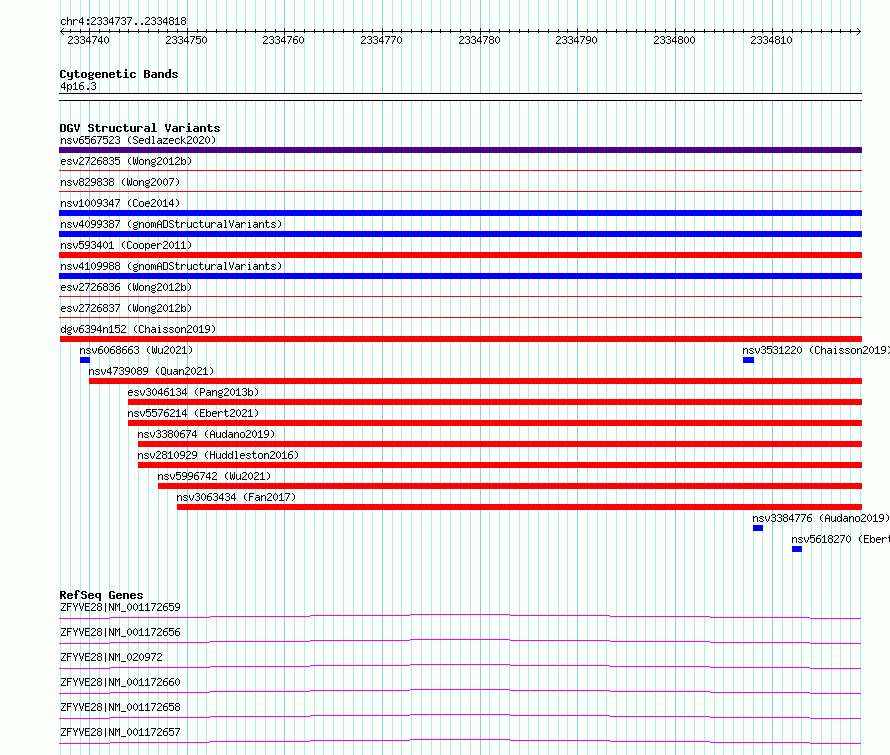This screenshot has height=755, width=890.
Task: Click the nsv1009347 (Coe2014) label
Action: [x=120, y=203]
